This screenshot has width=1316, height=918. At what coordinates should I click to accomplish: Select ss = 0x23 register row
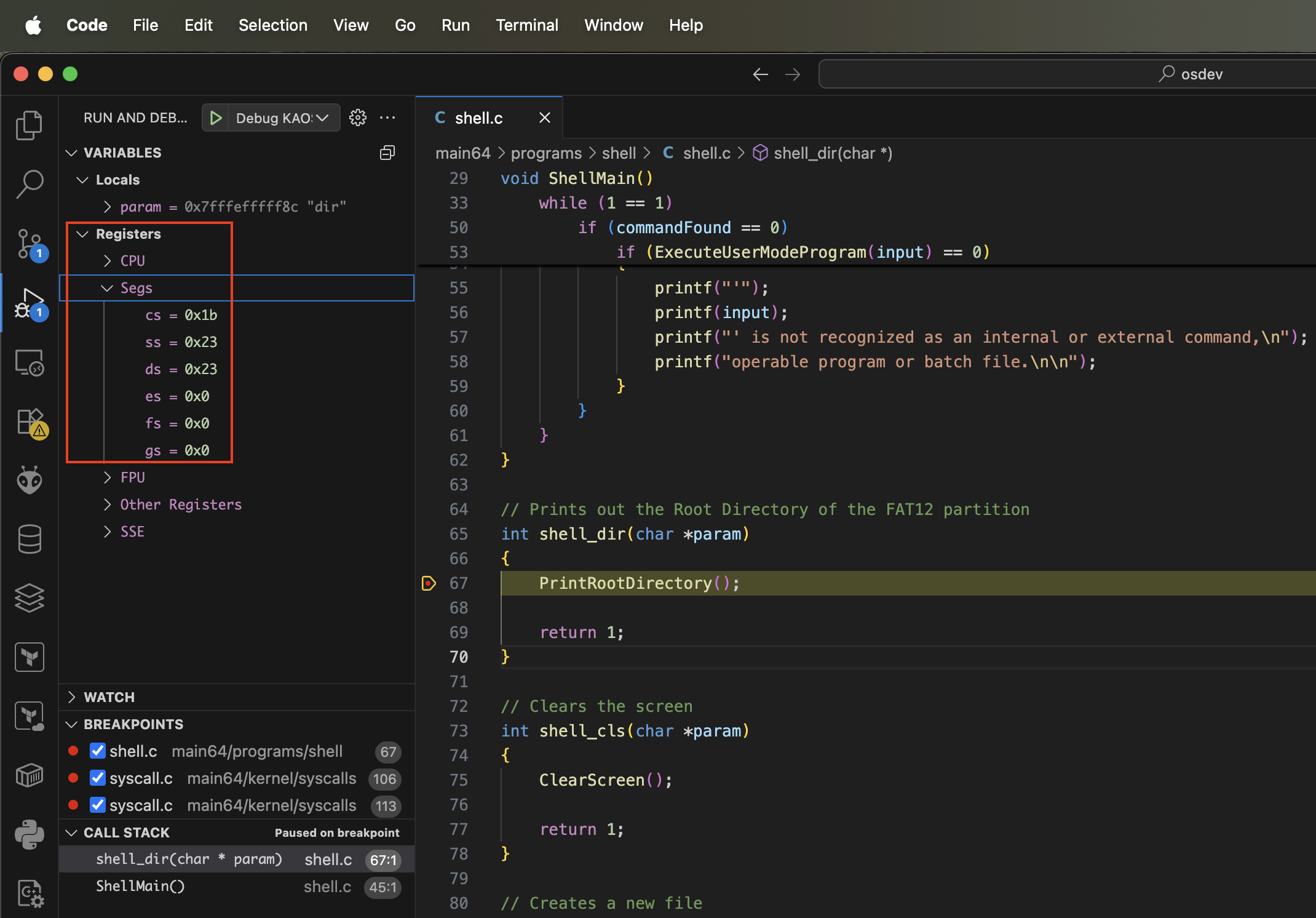[x=237, y=342]
